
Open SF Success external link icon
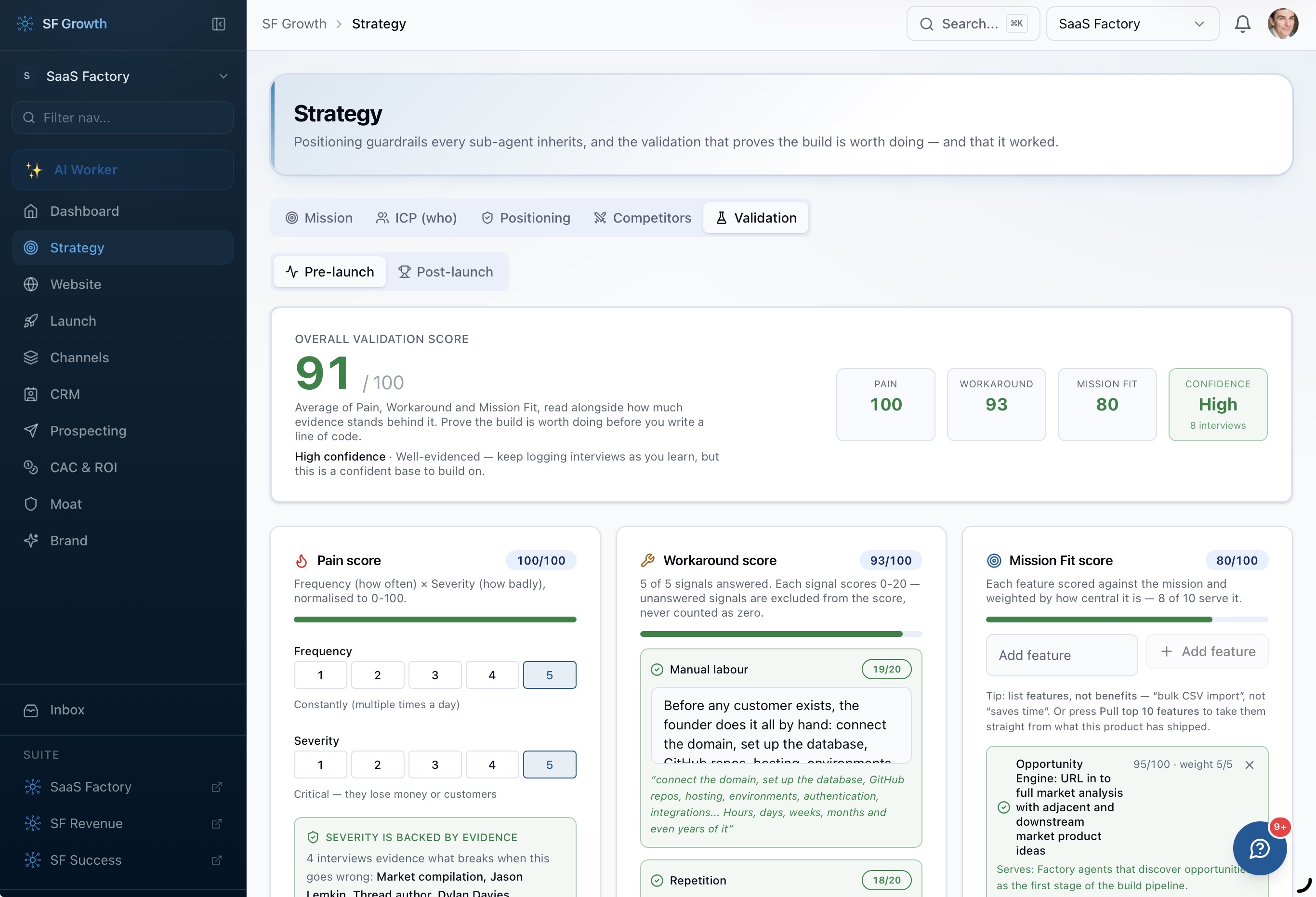pos(216,860)
